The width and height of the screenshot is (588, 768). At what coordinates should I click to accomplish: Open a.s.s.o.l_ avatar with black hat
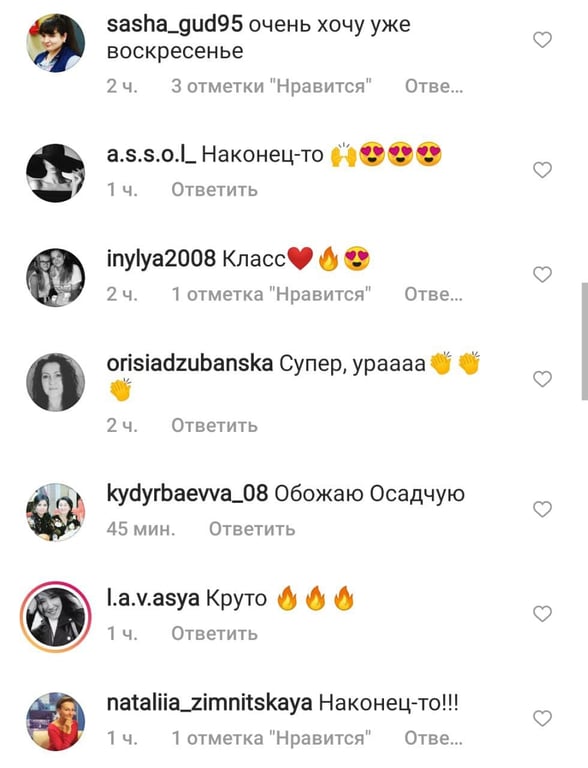55,173
